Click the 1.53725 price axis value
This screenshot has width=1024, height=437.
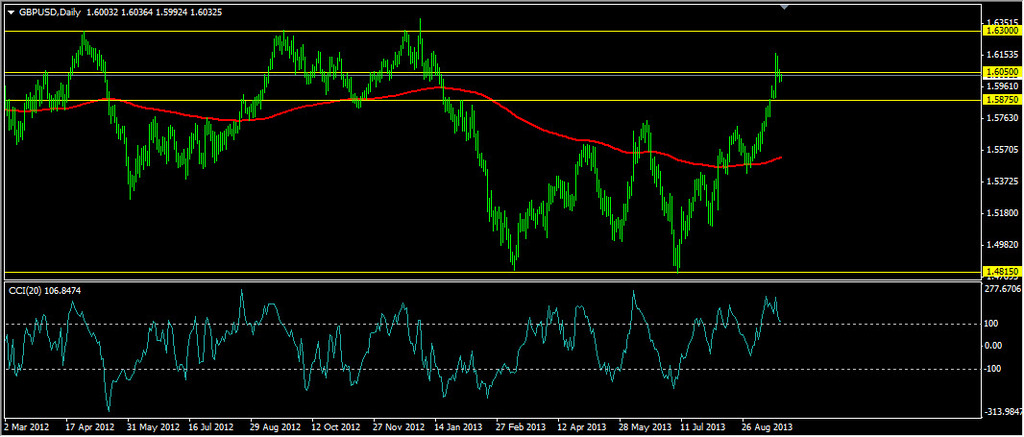(1003, 182)
